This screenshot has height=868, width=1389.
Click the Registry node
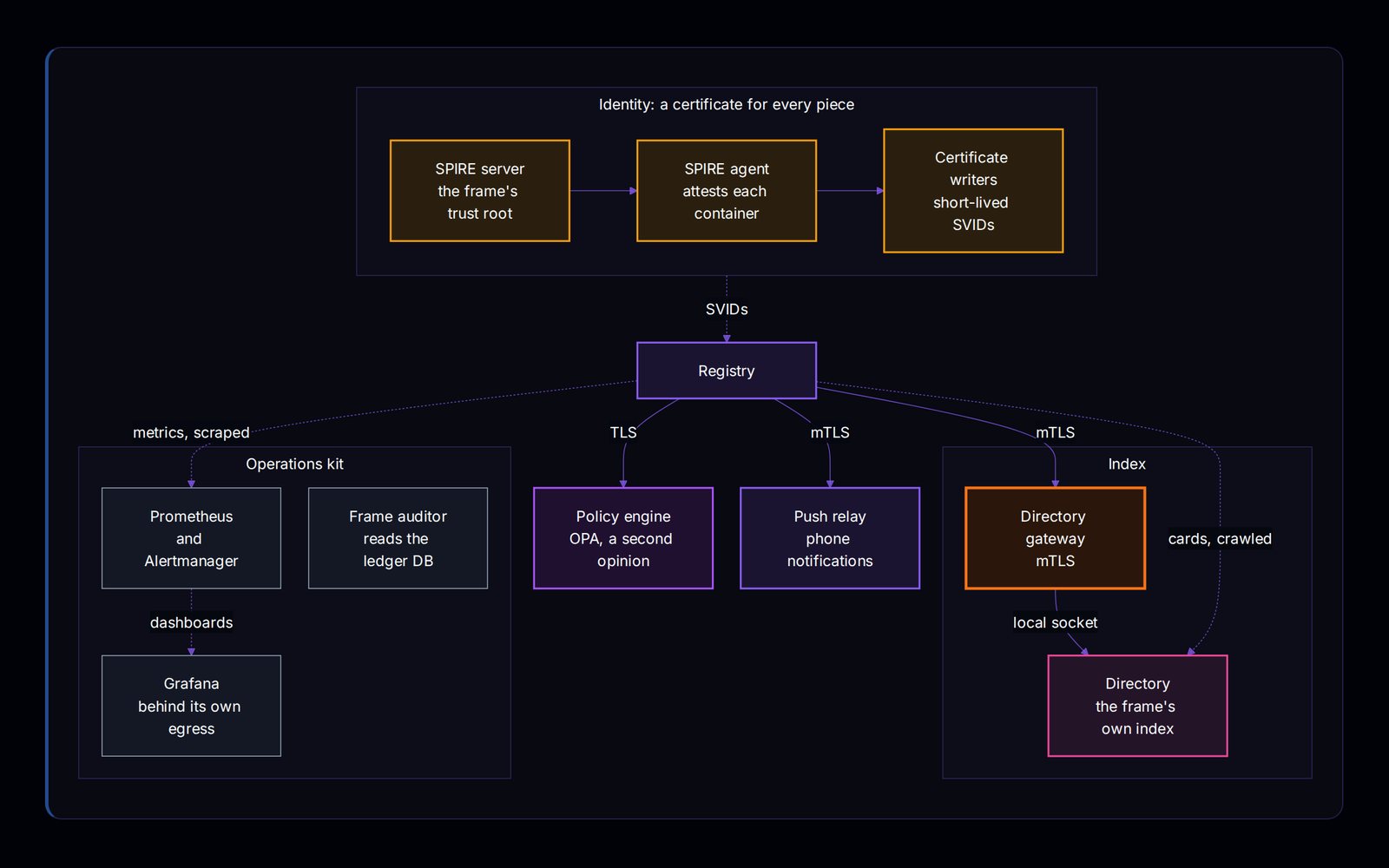(x=727, y=371)
